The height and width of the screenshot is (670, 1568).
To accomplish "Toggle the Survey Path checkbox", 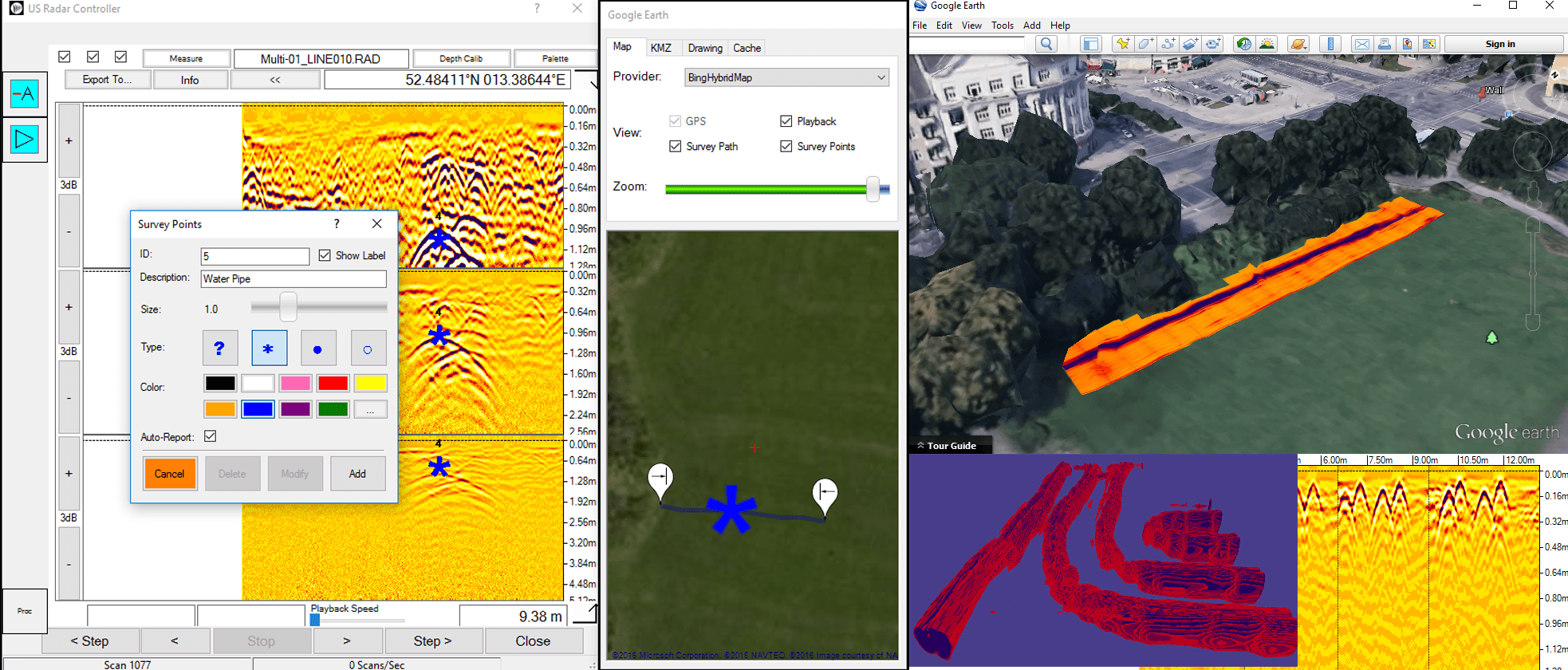I will [676, 147].
